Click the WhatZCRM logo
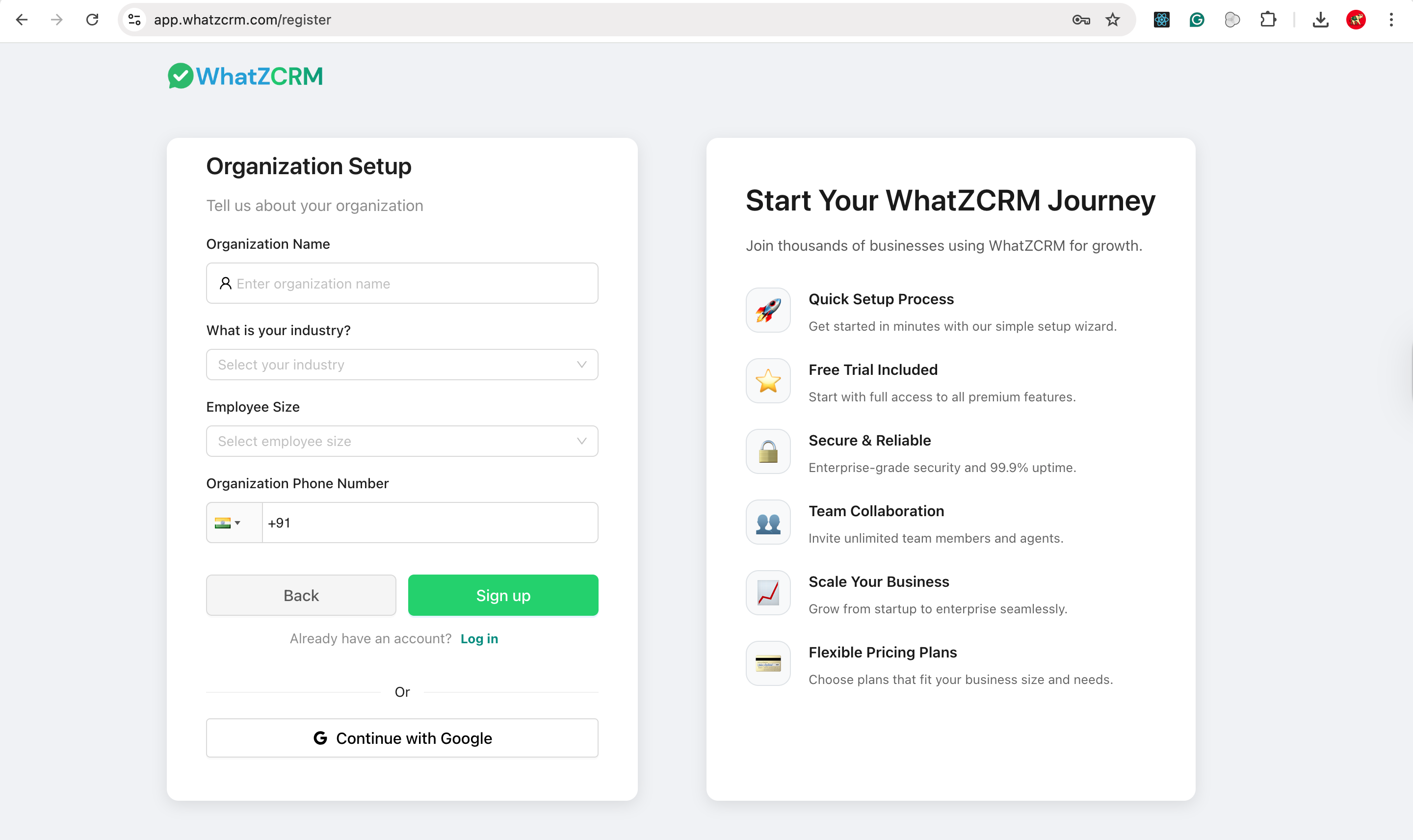The image size is (1413, 840). pyautogui.click(x=245, y=77)
